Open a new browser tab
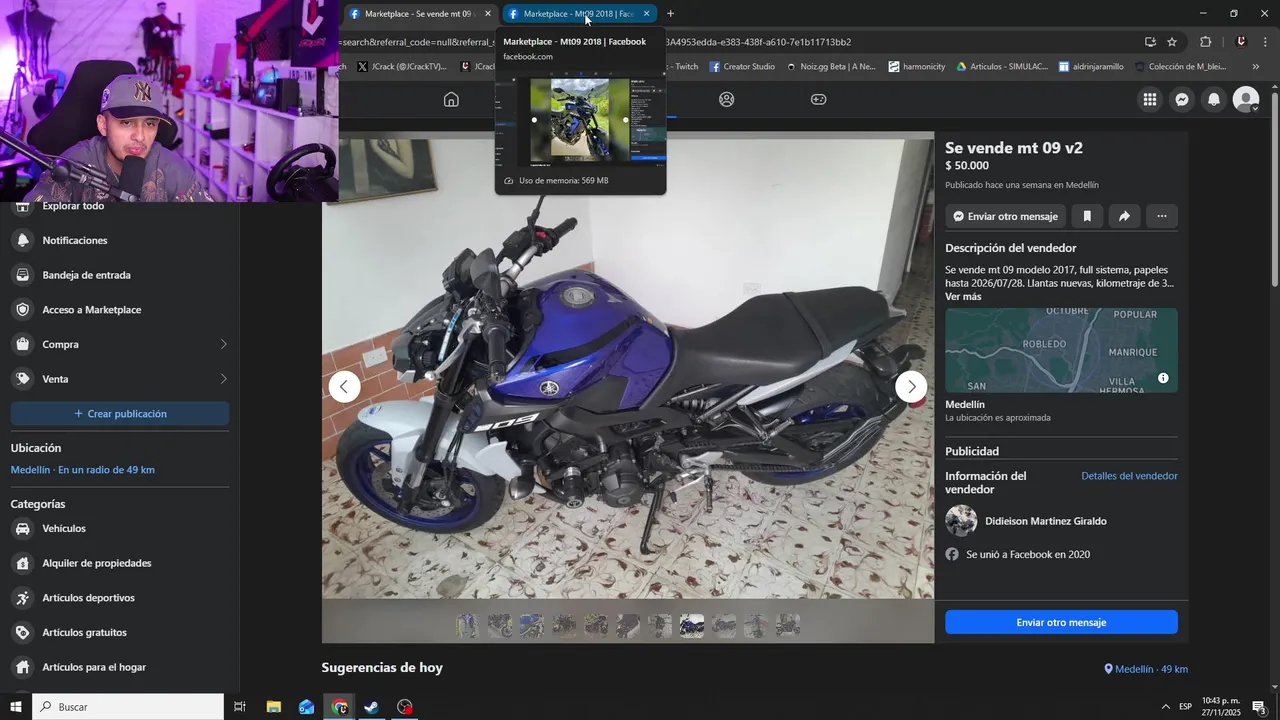Screen dimensions: 1280x720 click(670, 14)
